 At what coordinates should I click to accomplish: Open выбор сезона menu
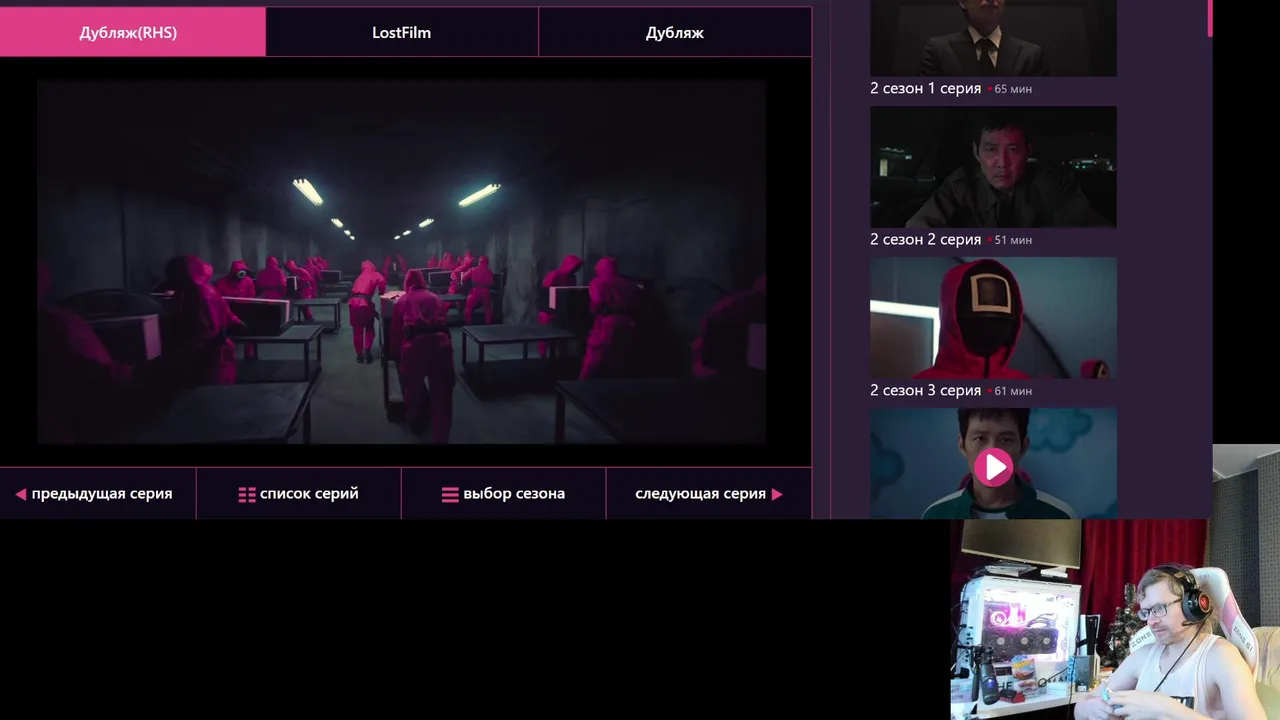503,493
